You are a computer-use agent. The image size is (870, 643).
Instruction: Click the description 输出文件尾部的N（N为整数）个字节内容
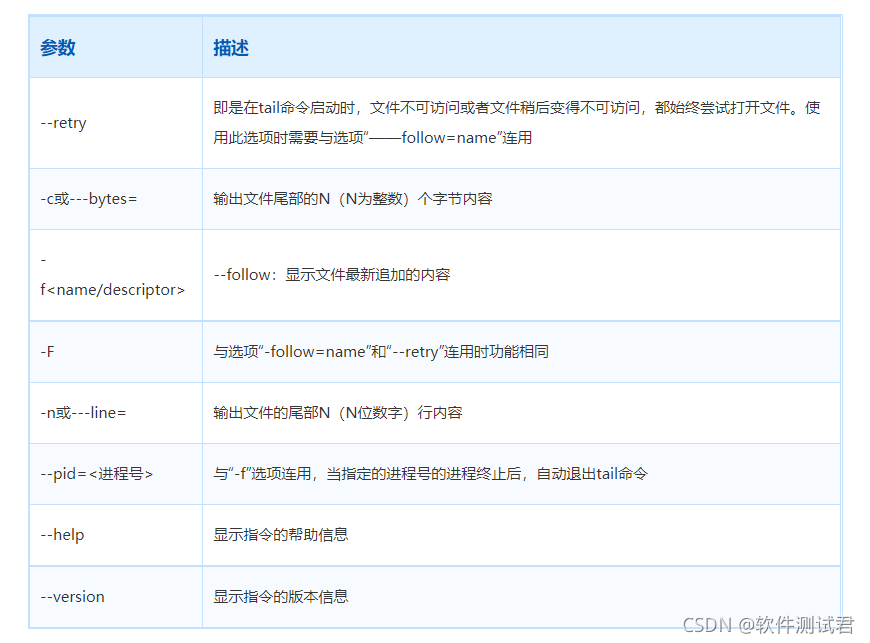[x=353, y=199]
